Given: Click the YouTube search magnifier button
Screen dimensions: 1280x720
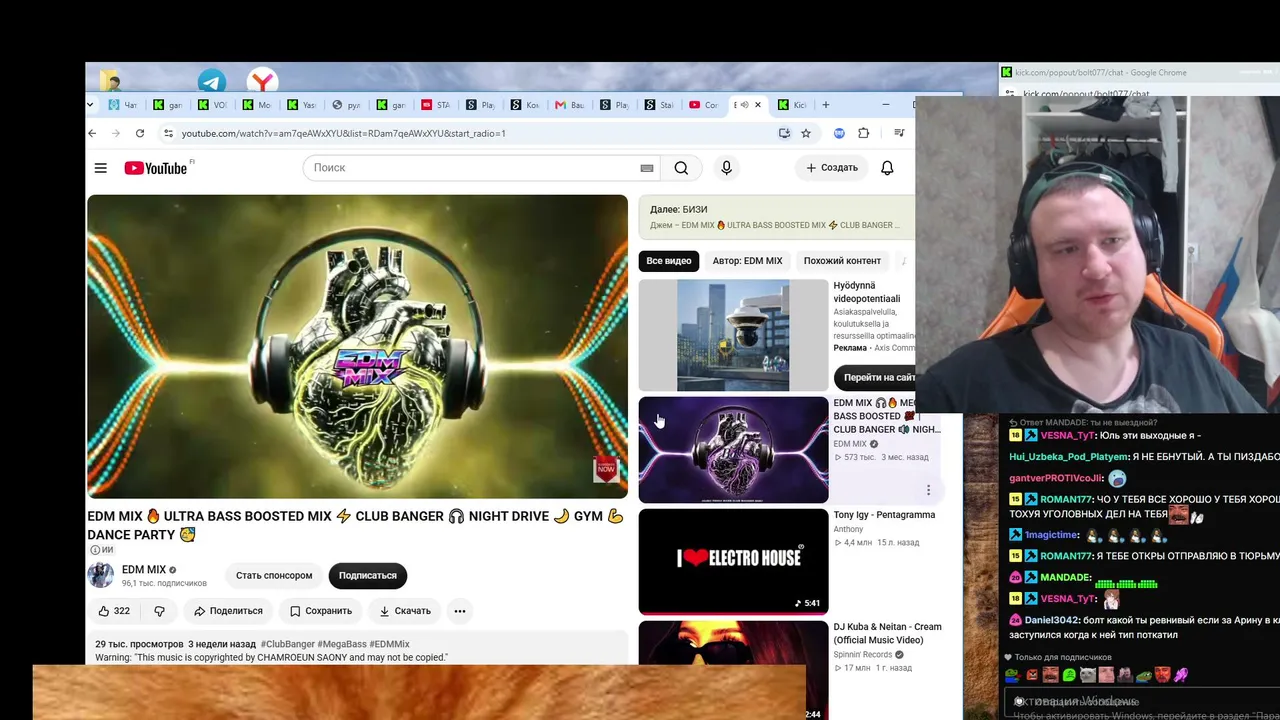Looking at the screenshot, I should [x=681, y=168].
